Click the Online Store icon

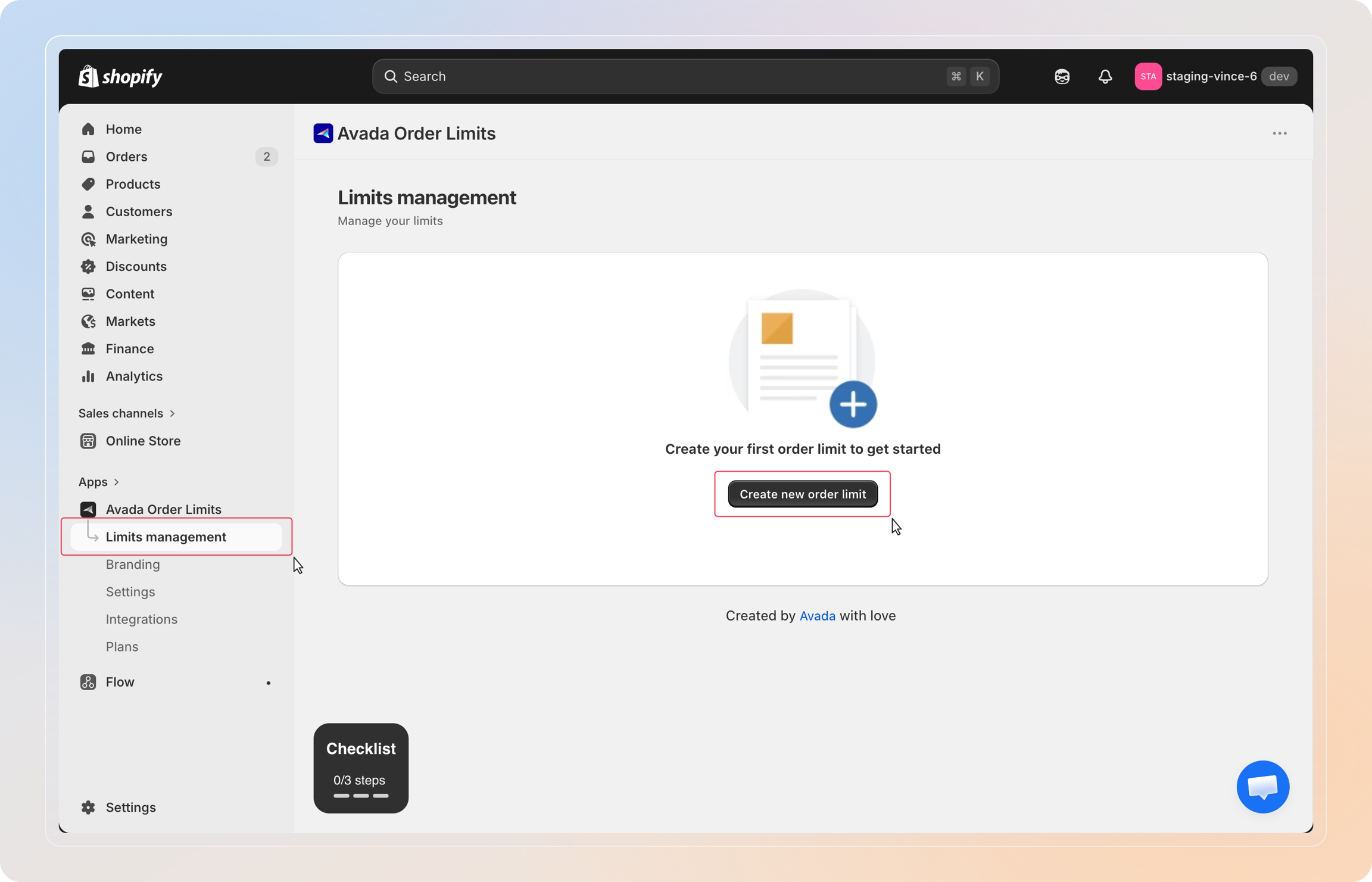[x=88, y=441]
